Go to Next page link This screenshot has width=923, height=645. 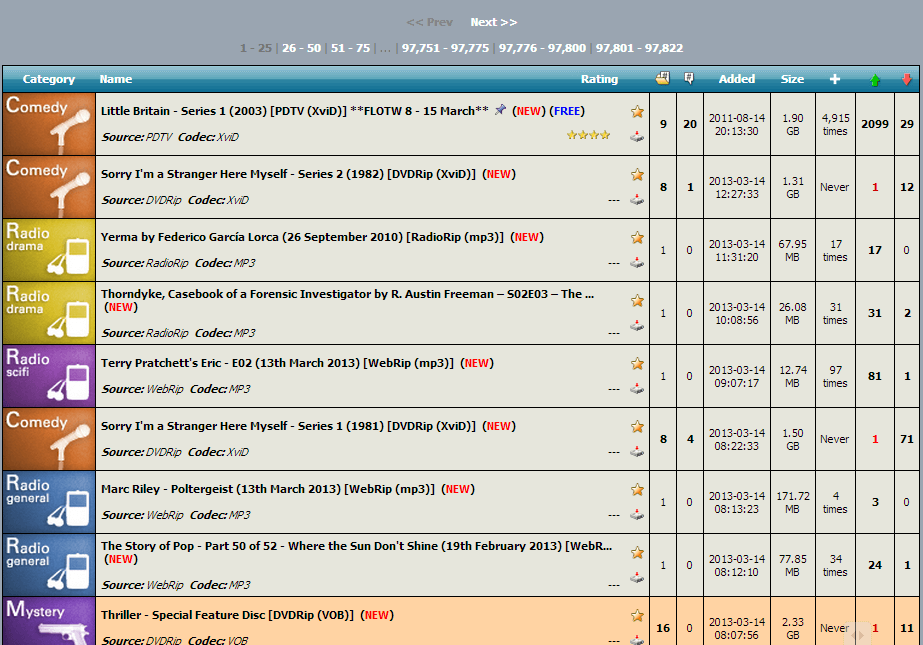pos(493,22)
